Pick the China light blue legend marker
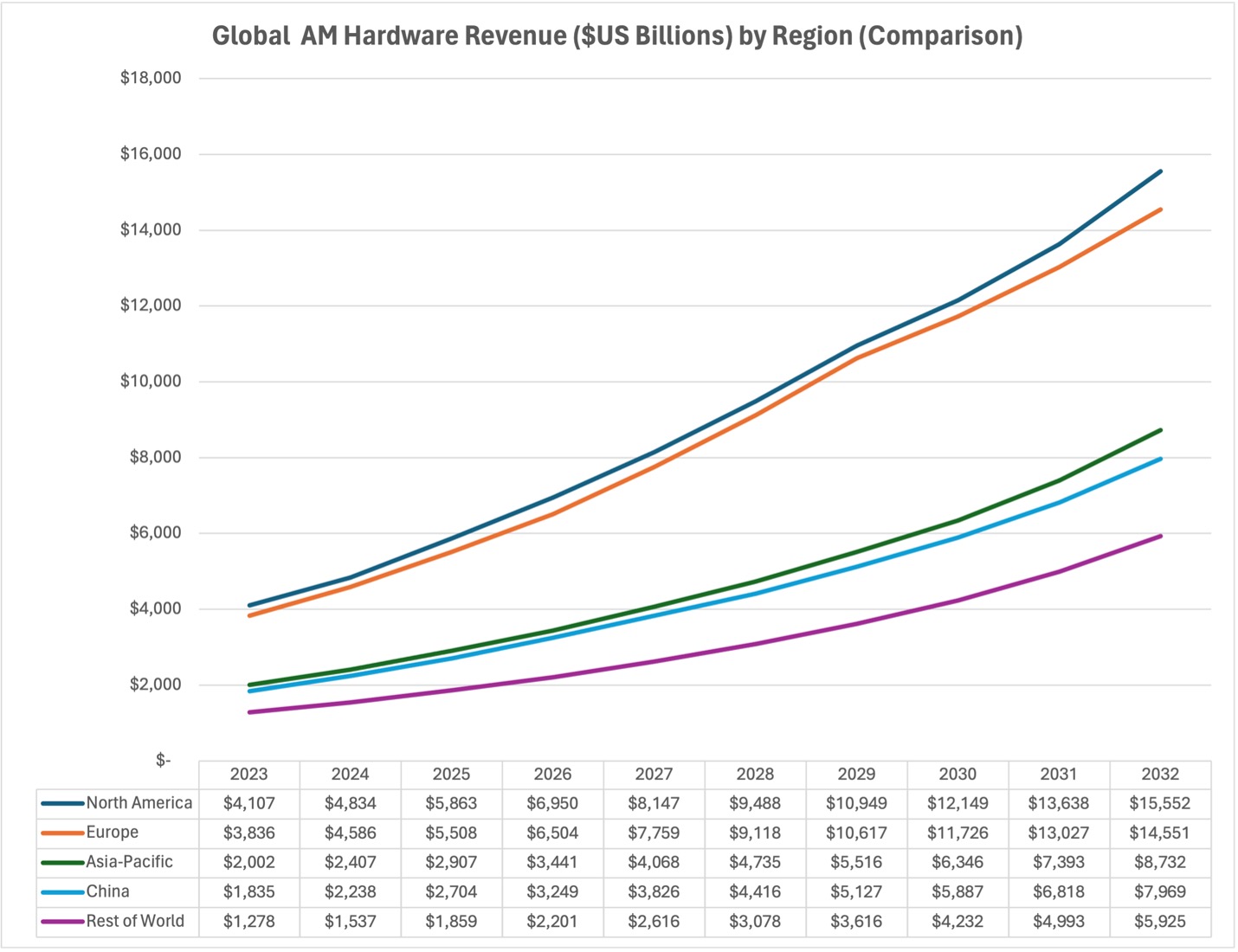This screenshot has height=952, width=1238. tap(62, 891)
